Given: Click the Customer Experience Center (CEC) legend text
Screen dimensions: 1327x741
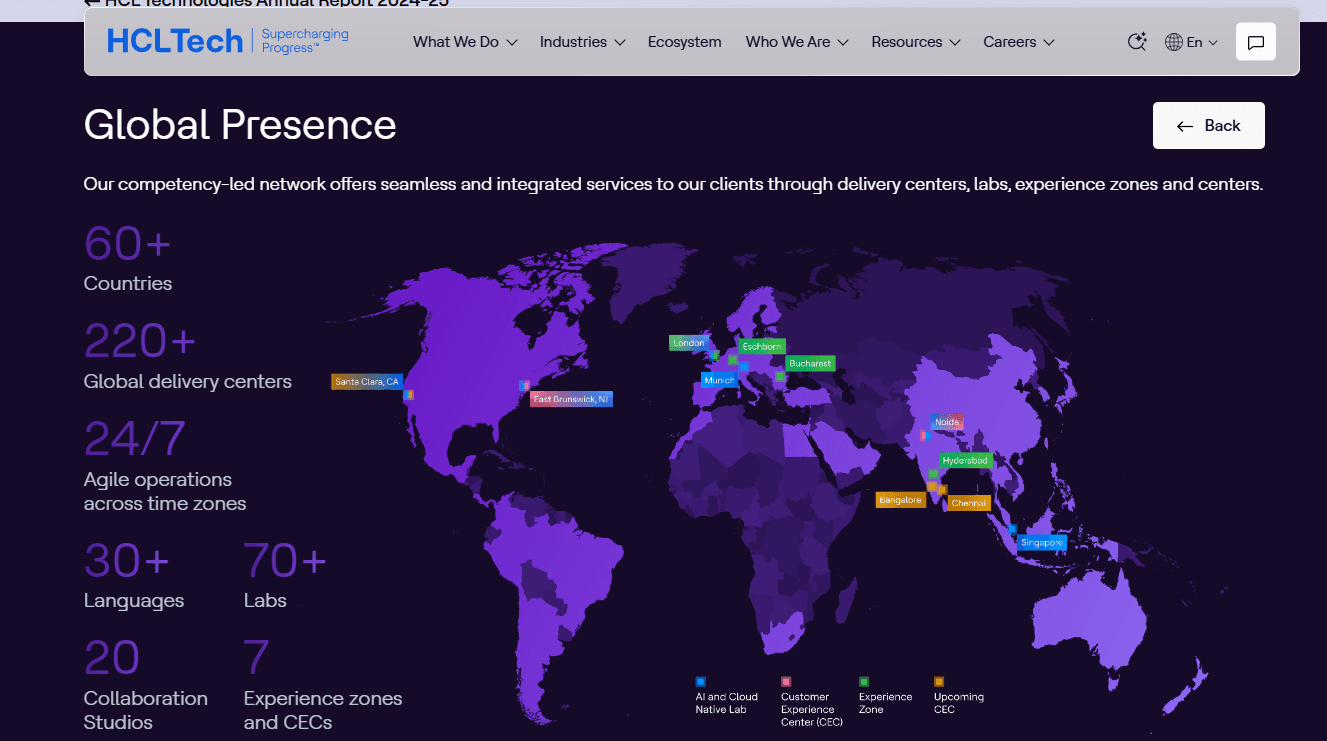Looking at the screenshot, I should point(812,709).
